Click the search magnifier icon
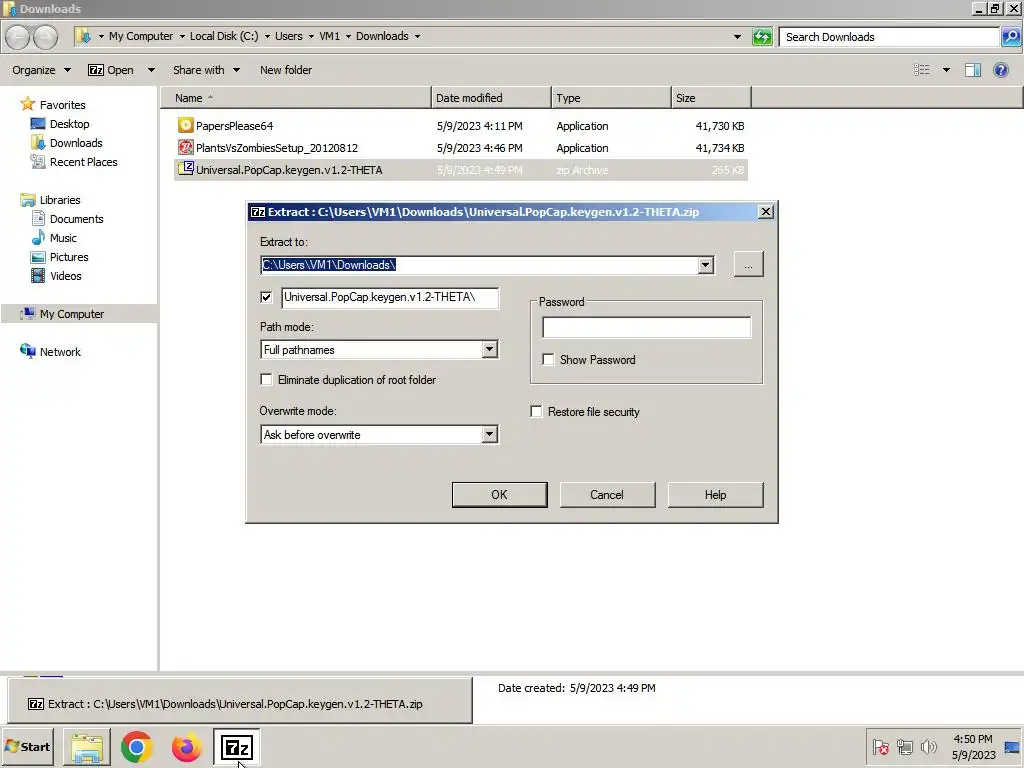The height and width of the screenshot is (768, 1024). (x=1010, y=37)
